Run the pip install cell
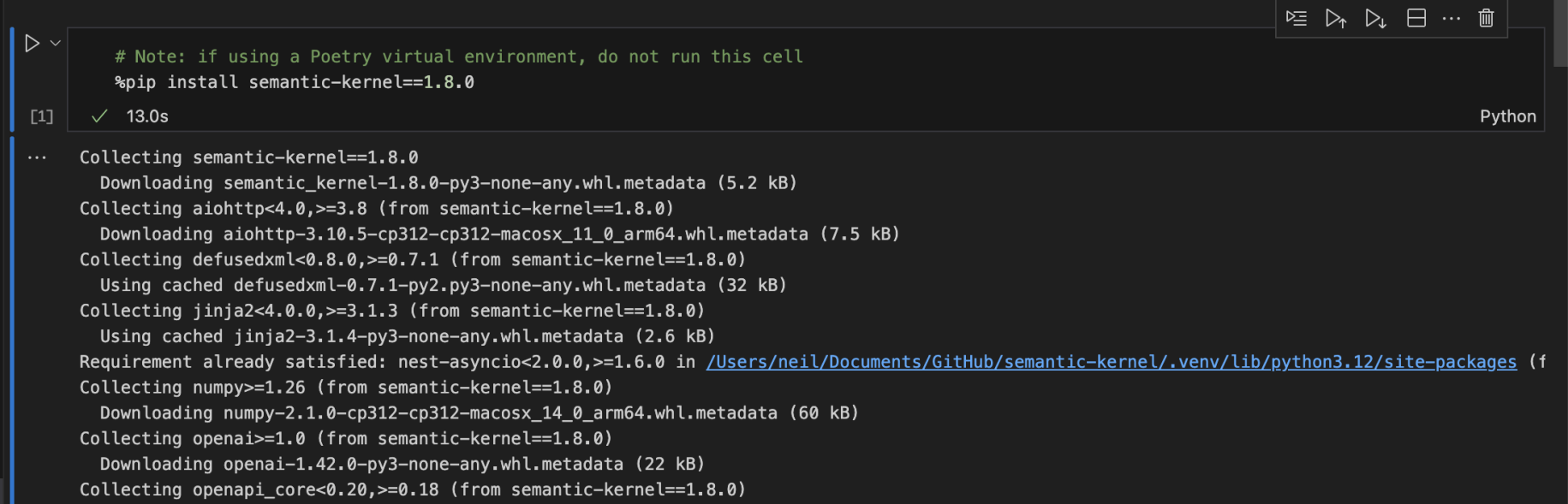The image size is (1568, 504). (33, 44)
